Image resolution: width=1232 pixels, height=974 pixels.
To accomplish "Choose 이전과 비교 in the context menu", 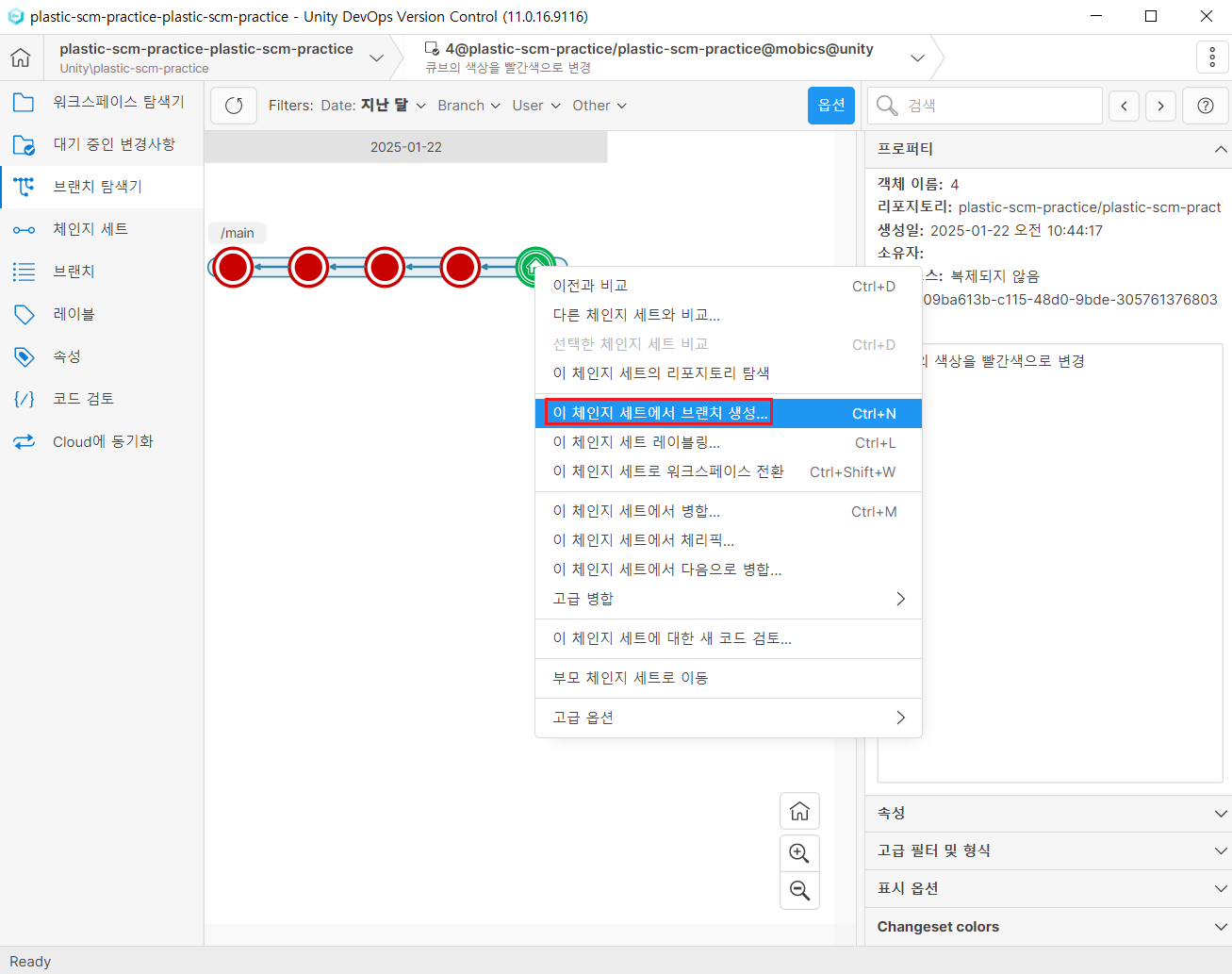I will pos(729,286).
